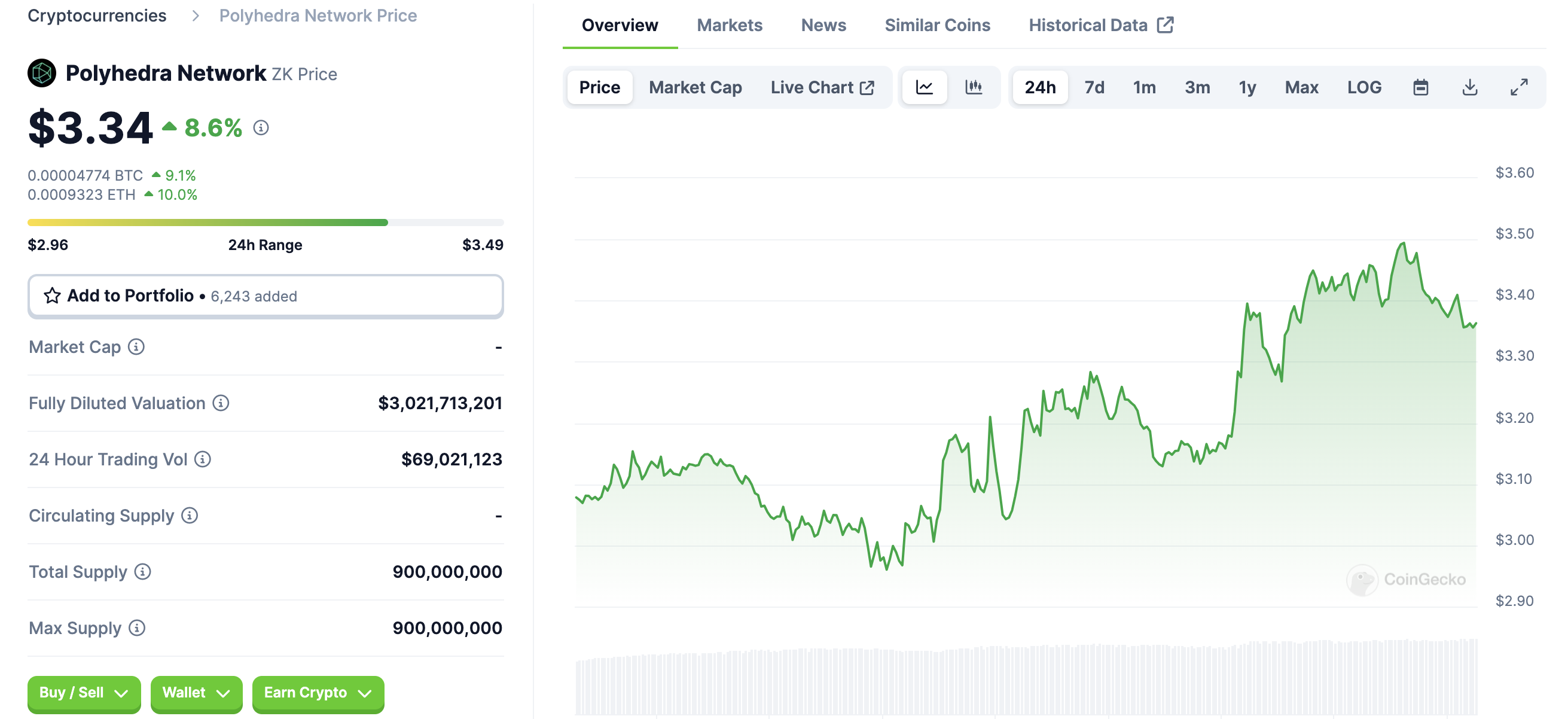Click the Polyhedra Network coin logo
The width and height of the screenshot is (1568, 719).
tap(41, 73)
